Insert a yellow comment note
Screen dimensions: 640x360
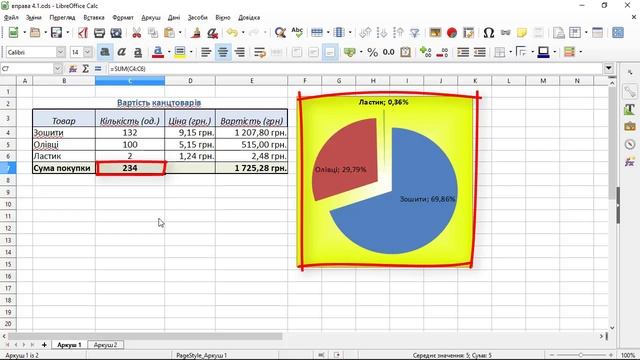pos(522,33)
